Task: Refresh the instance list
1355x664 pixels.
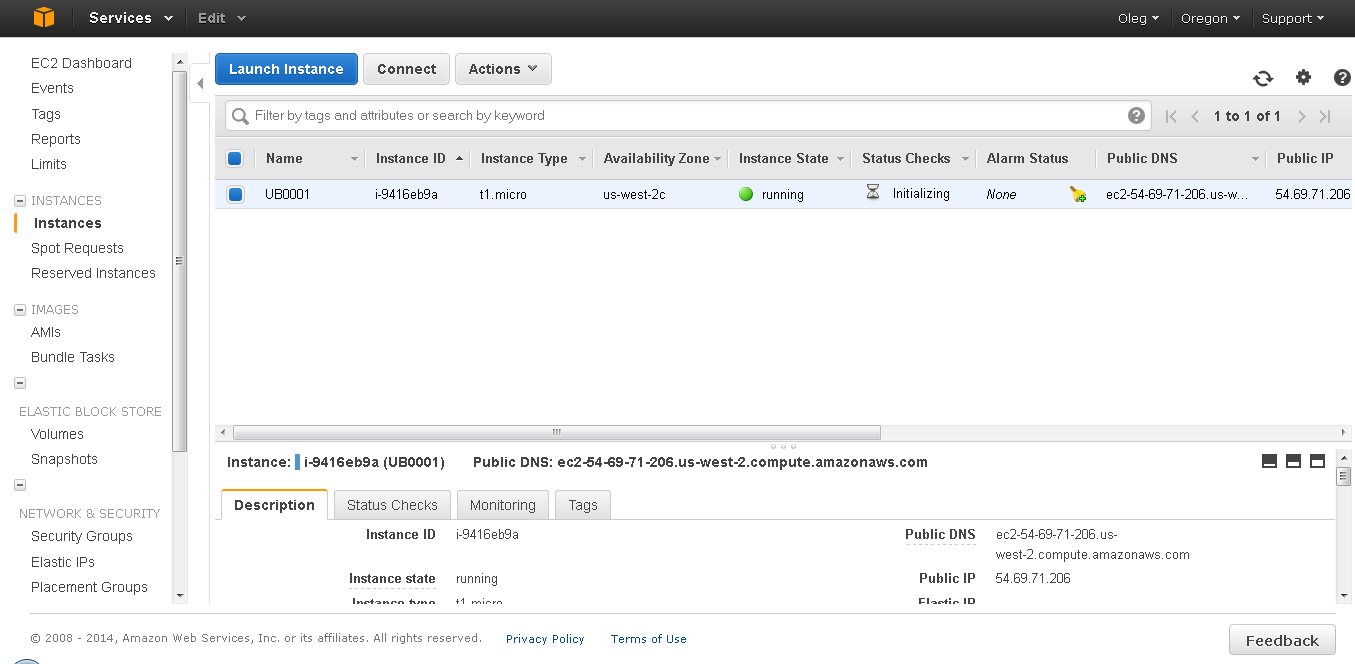Action: point(1263,78)
